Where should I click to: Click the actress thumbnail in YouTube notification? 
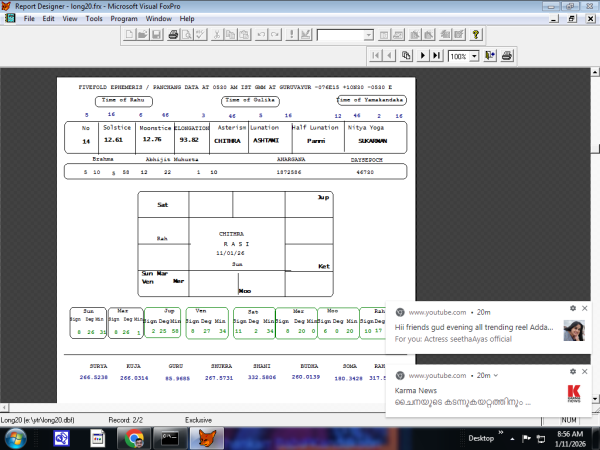point(573,331)
